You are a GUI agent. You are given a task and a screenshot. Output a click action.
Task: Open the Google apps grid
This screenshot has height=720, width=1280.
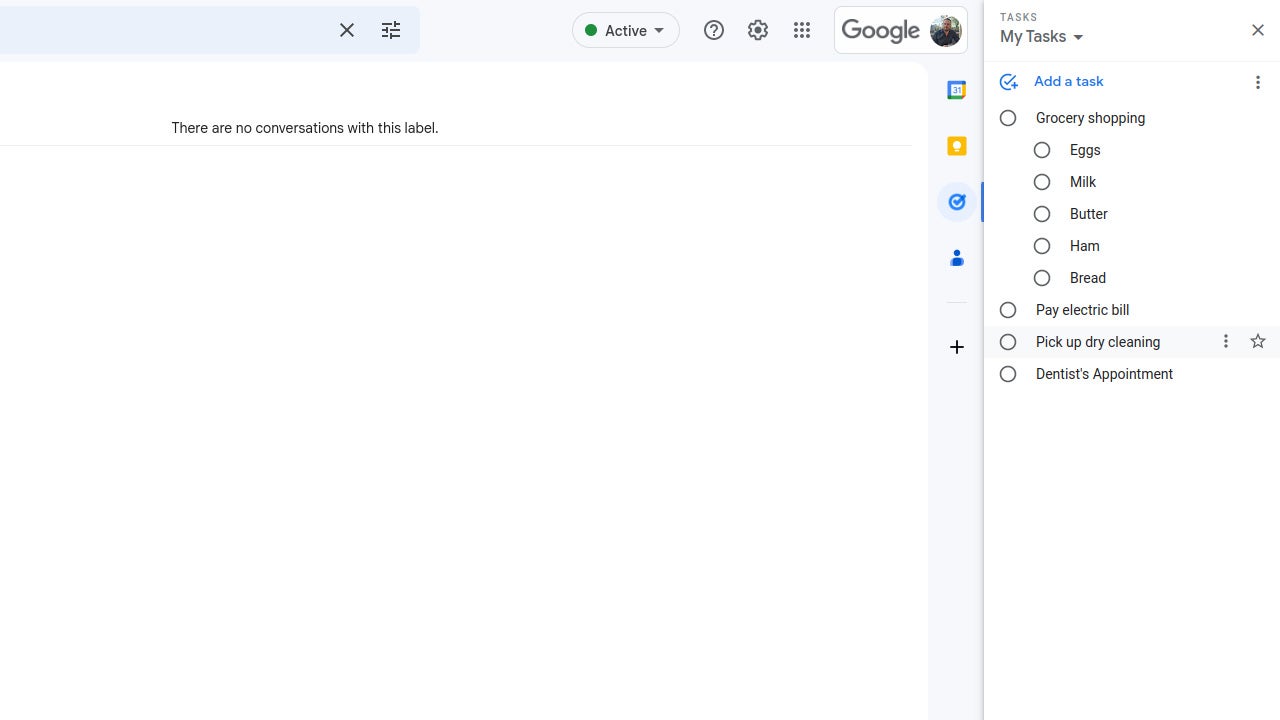pyautogui.click(x=802, y=30)
